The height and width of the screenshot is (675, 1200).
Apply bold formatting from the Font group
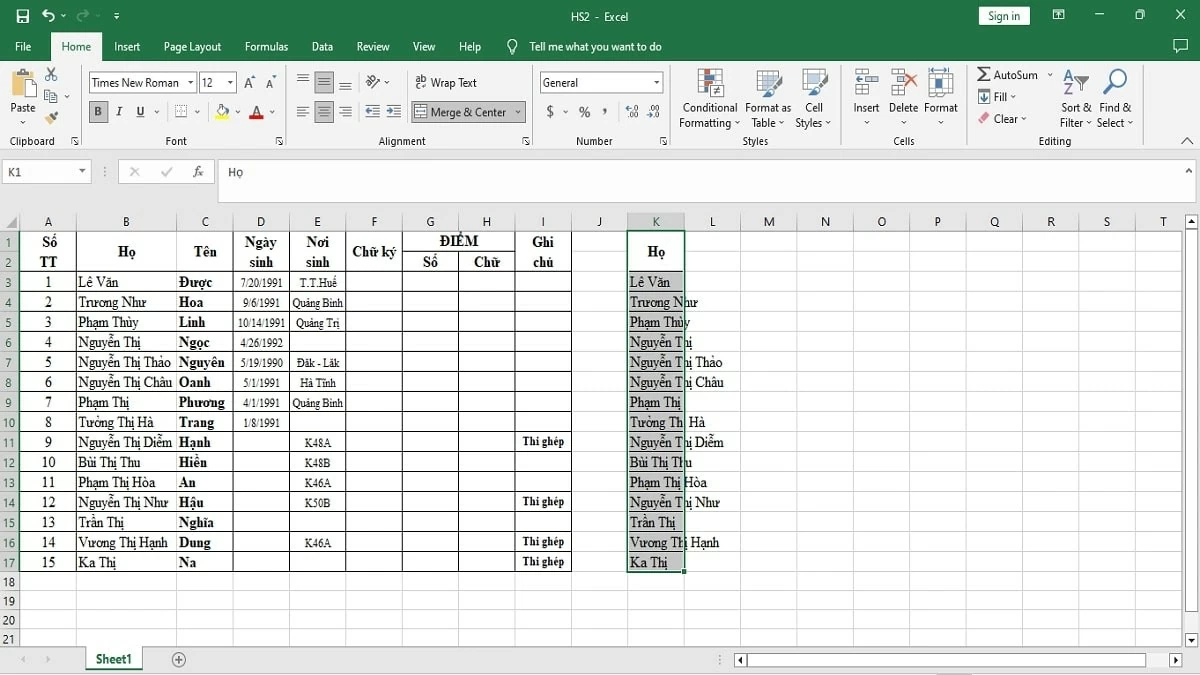[97, 111]
